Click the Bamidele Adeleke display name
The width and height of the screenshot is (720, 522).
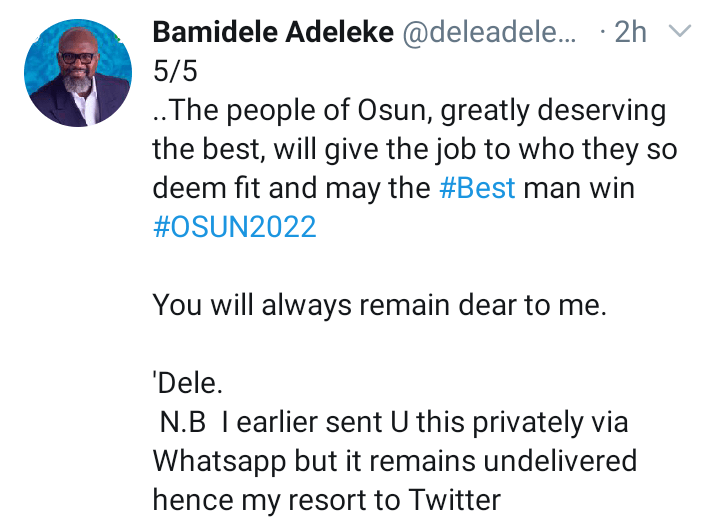click(272, 33)
